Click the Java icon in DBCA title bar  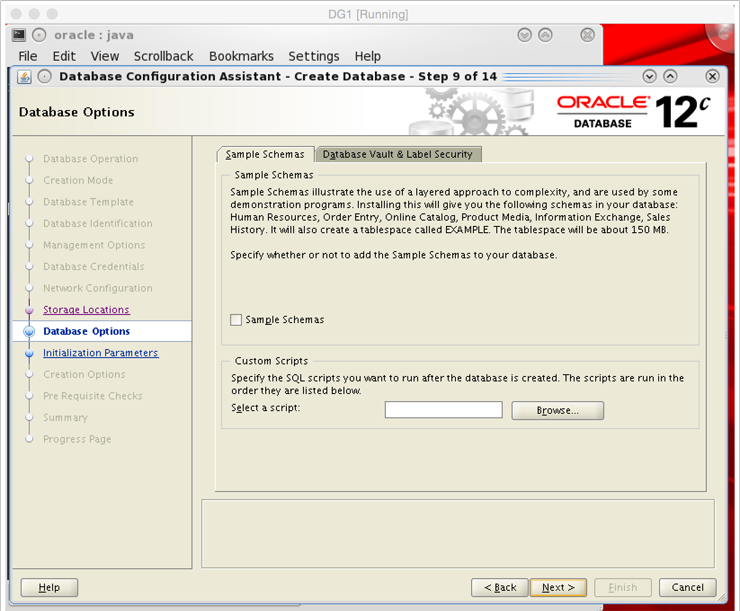point(24,76)
